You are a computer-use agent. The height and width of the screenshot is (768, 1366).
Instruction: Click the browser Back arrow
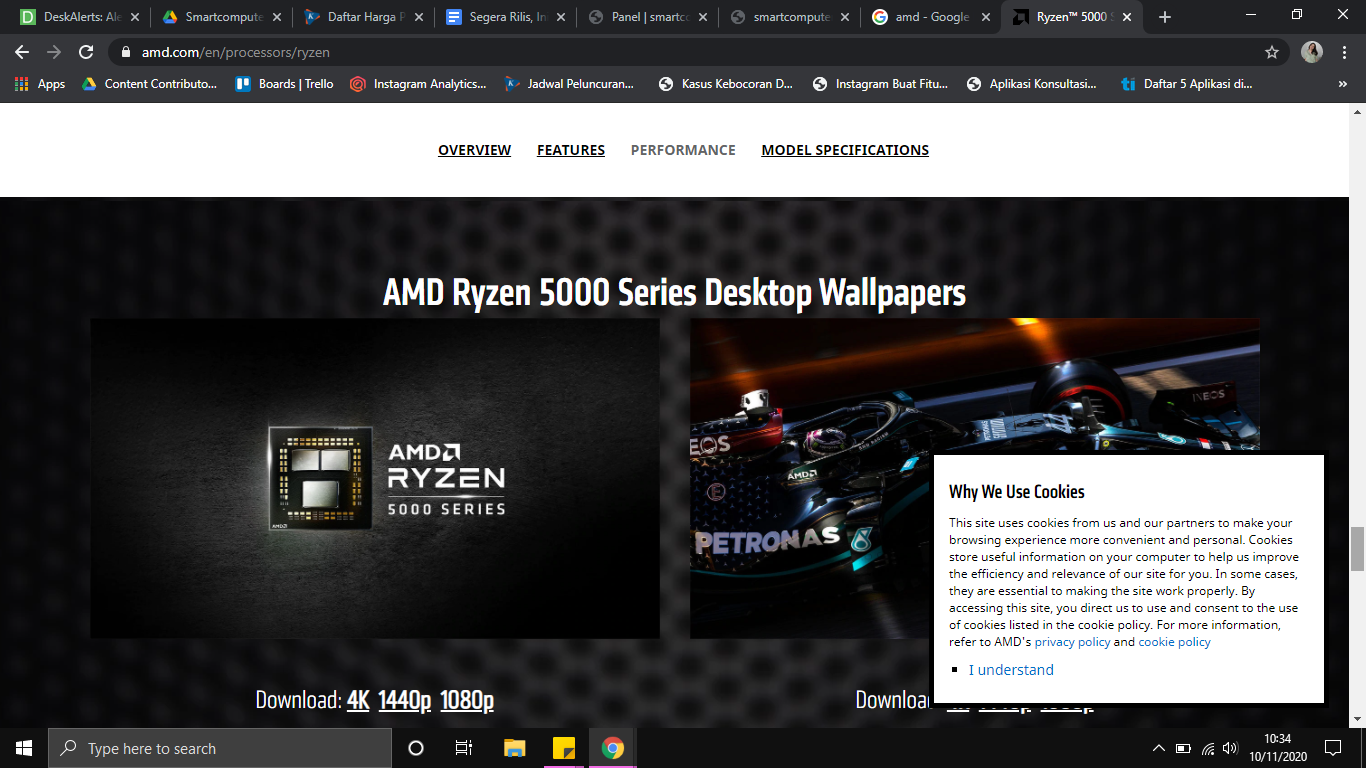[x=22, y=52]
